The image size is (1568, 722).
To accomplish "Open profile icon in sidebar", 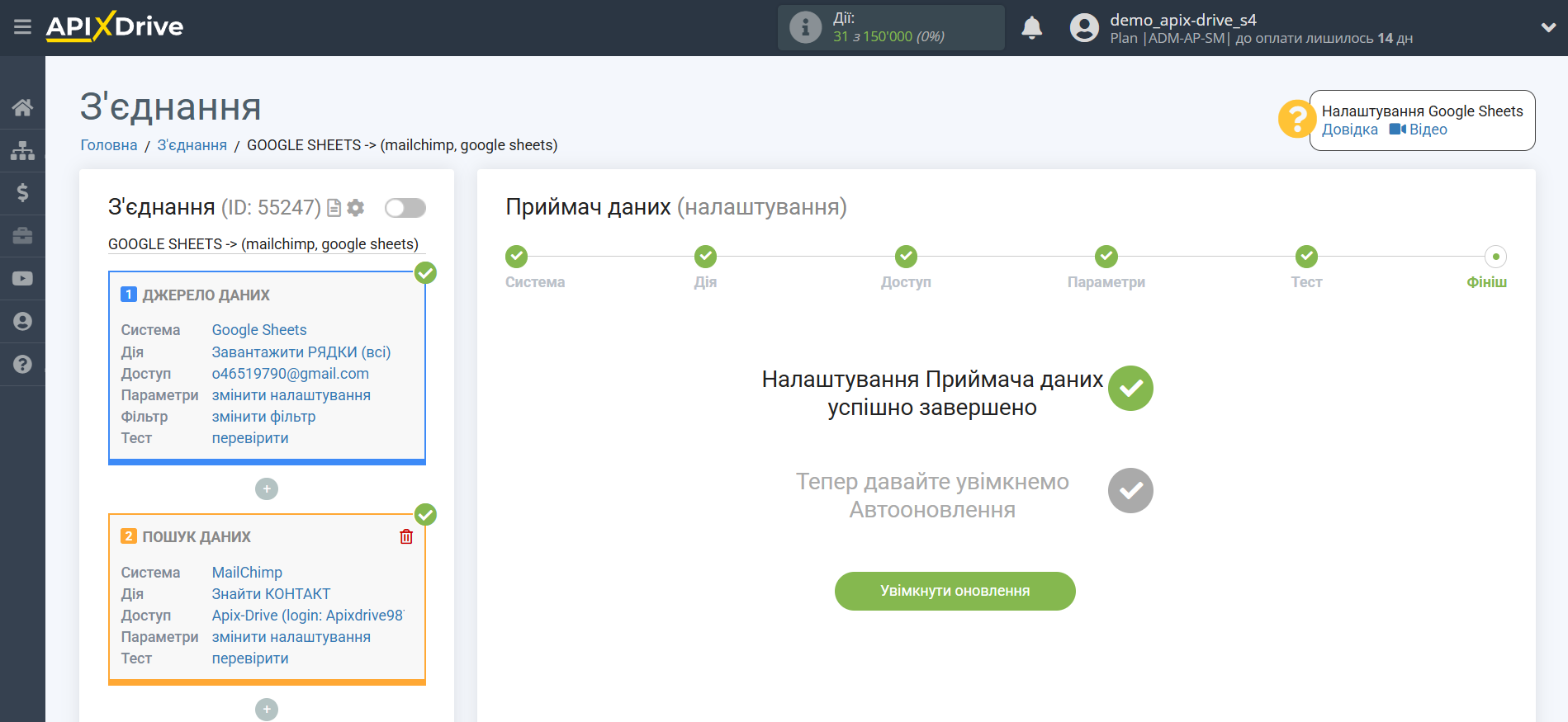I will [22, 322].
